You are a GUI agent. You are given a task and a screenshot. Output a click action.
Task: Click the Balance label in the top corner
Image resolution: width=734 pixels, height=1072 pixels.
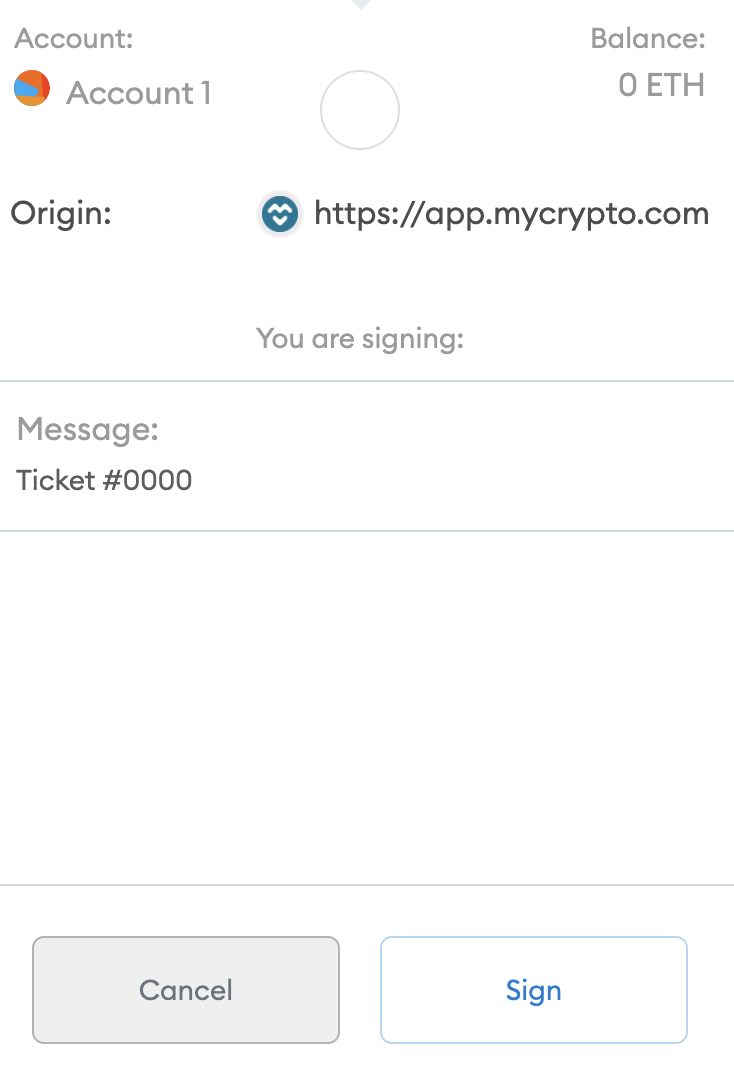(x=649, y=37)
